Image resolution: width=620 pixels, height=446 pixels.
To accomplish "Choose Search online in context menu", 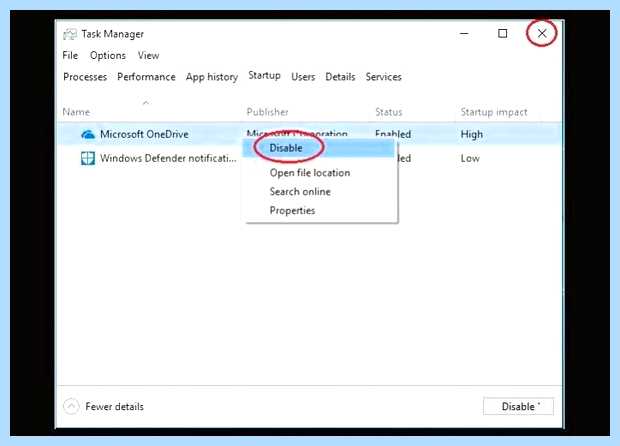I will [x=300, y=192].
